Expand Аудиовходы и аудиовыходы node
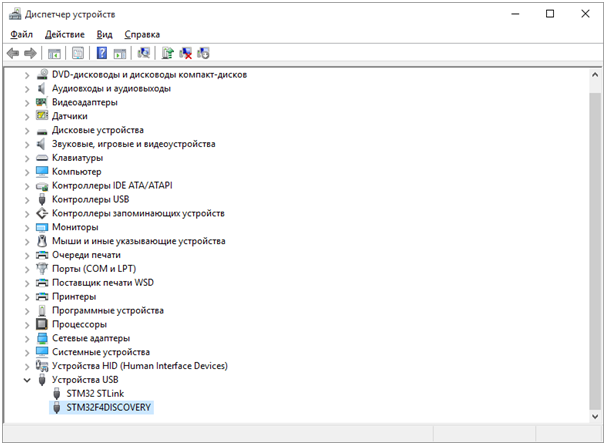Image resolution: width=606 pixels, height=445 pixels. coord(27,89)
